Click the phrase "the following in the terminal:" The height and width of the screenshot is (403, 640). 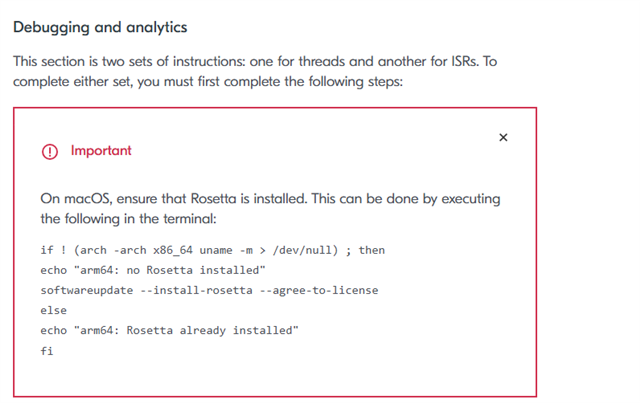(x=128, y=219)
